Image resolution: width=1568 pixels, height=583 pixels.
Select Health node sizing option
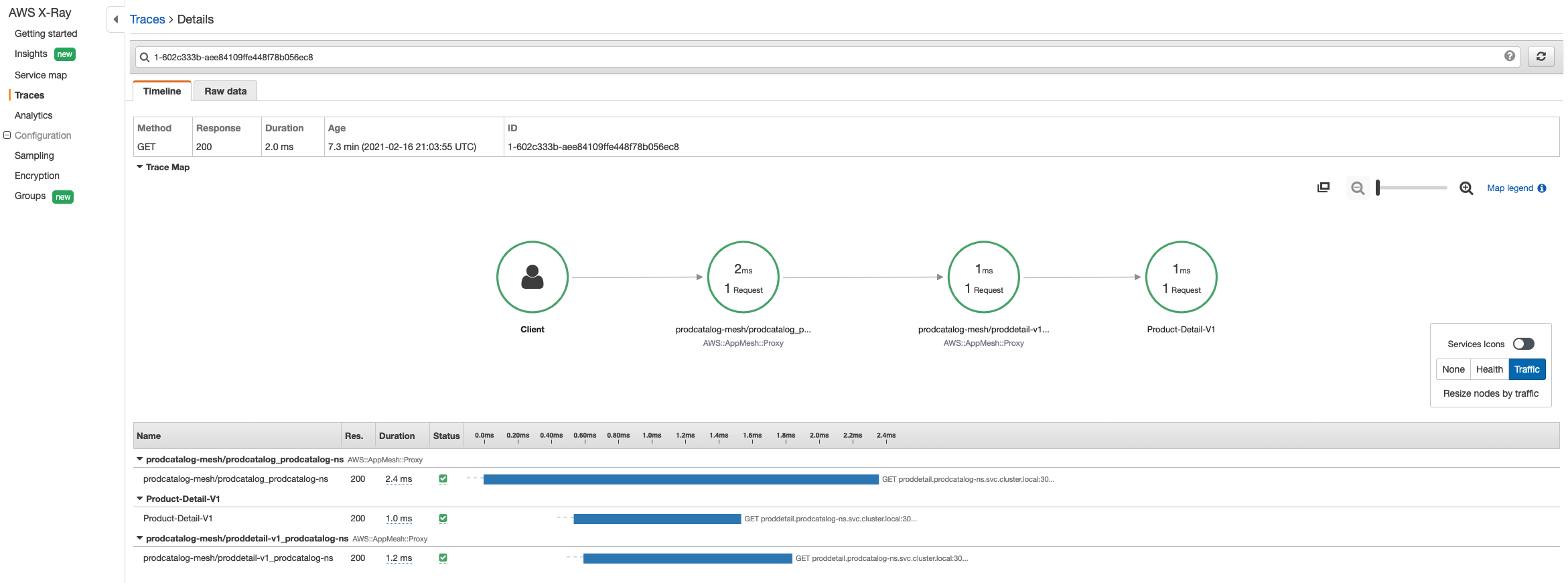pyautogui.click(x=1489, y=369)
